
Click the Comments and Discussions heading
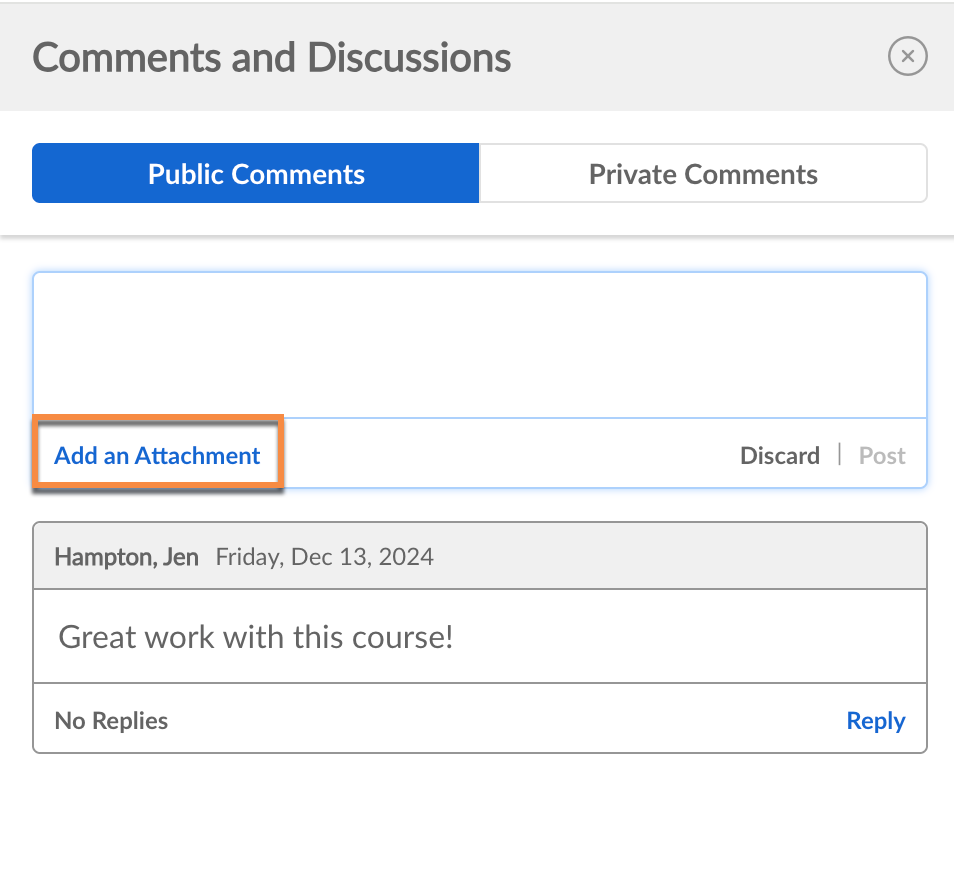click(272, 58)
